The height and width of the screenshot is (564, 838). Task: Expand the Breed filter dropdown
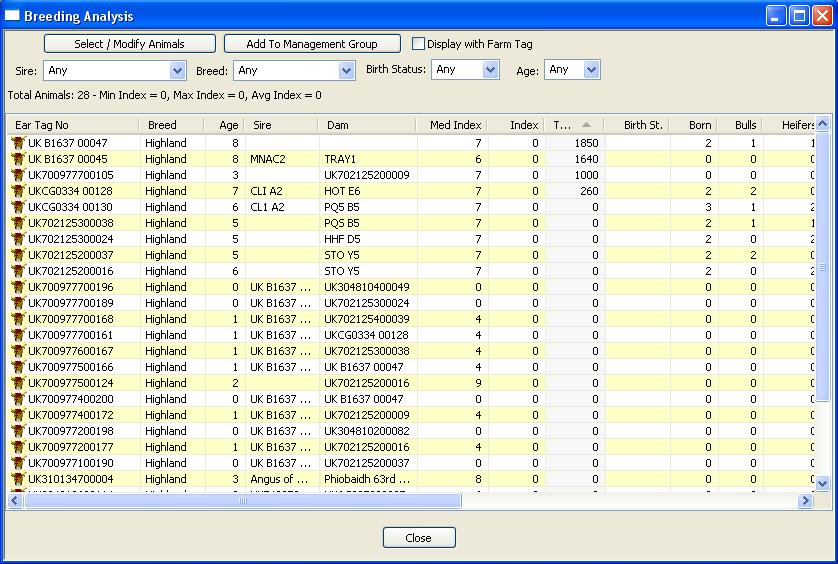[x=346, y=71]
